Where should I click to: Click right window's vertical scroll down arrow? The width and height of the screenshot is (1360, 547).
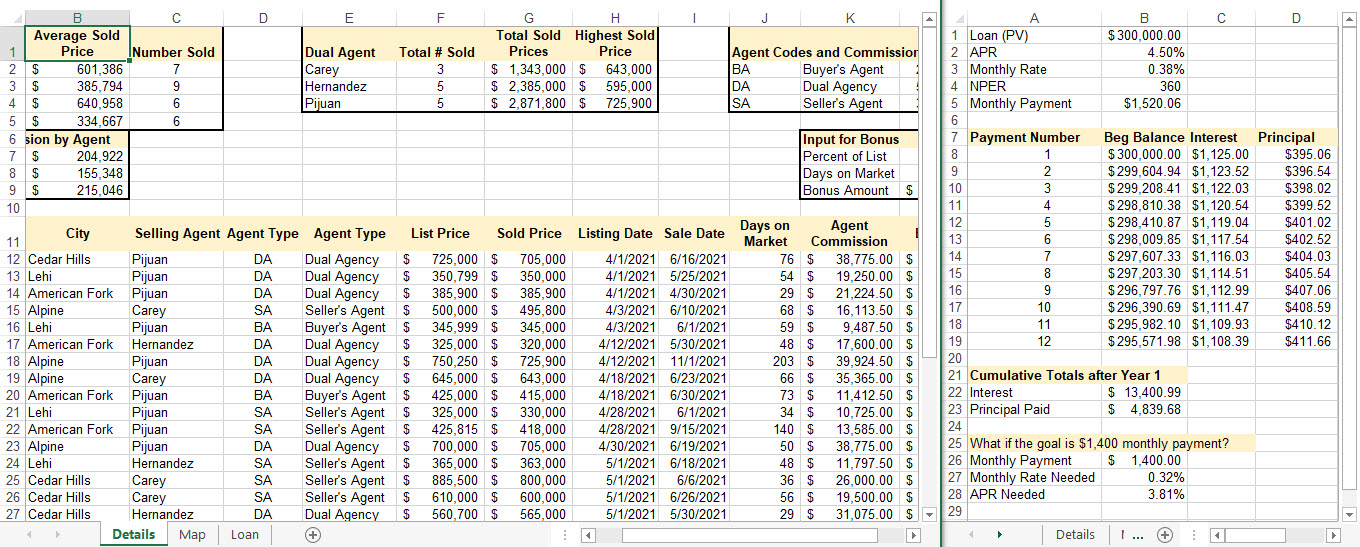1351,514
